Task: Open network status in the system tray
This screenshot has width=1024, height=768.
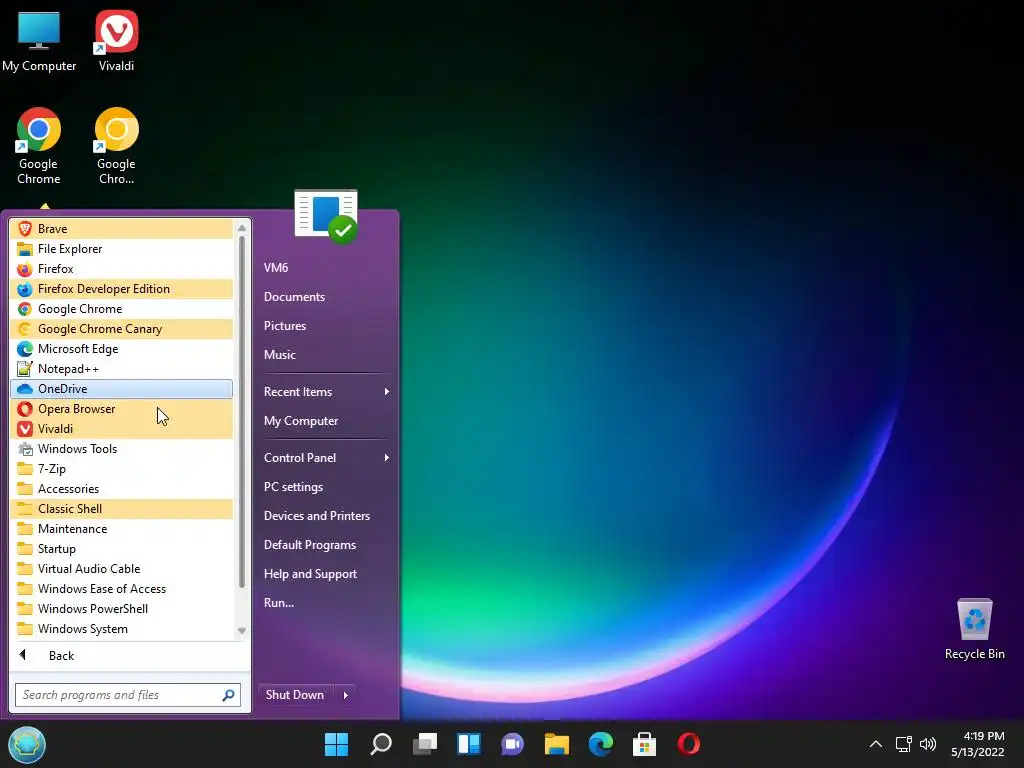Action: (x=903, y=744)
